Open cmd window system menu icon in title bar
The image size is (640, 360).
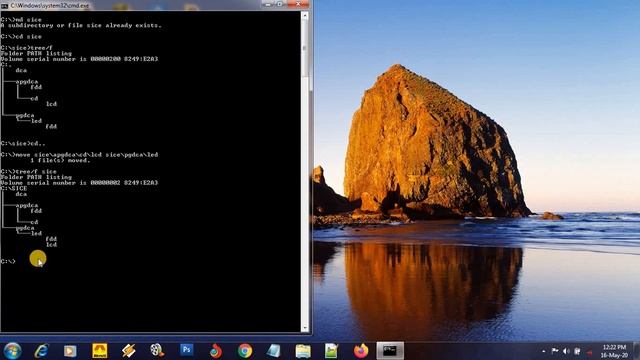coord(4,5)
